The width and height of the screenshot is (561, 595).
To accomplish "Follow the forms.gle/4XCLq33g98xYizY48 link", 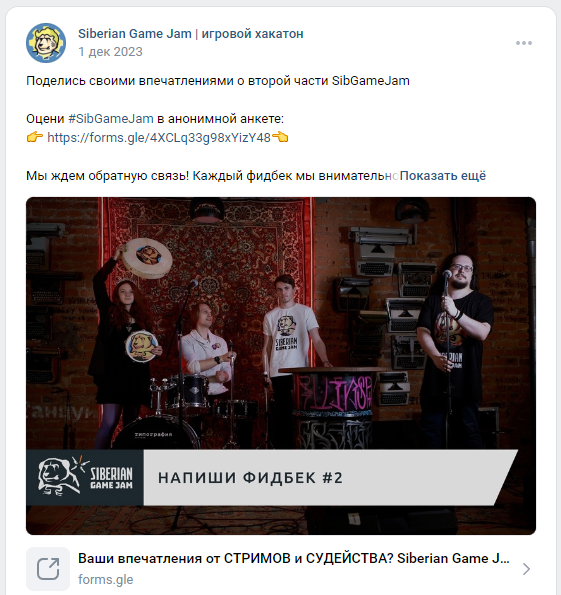I will [159, 137].
